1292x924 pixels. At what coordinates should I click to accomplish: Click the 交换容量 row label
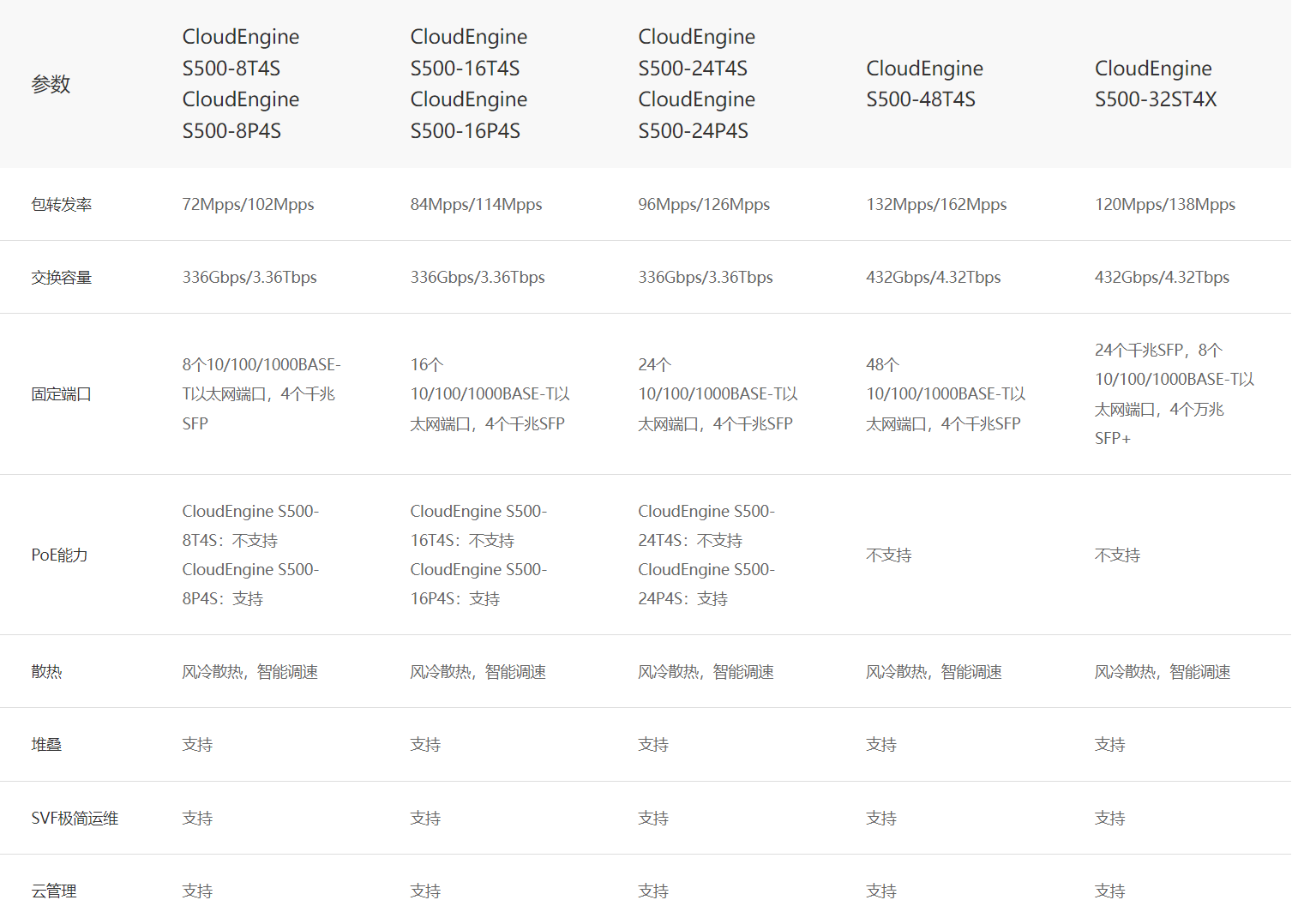(x=61, y=278)
